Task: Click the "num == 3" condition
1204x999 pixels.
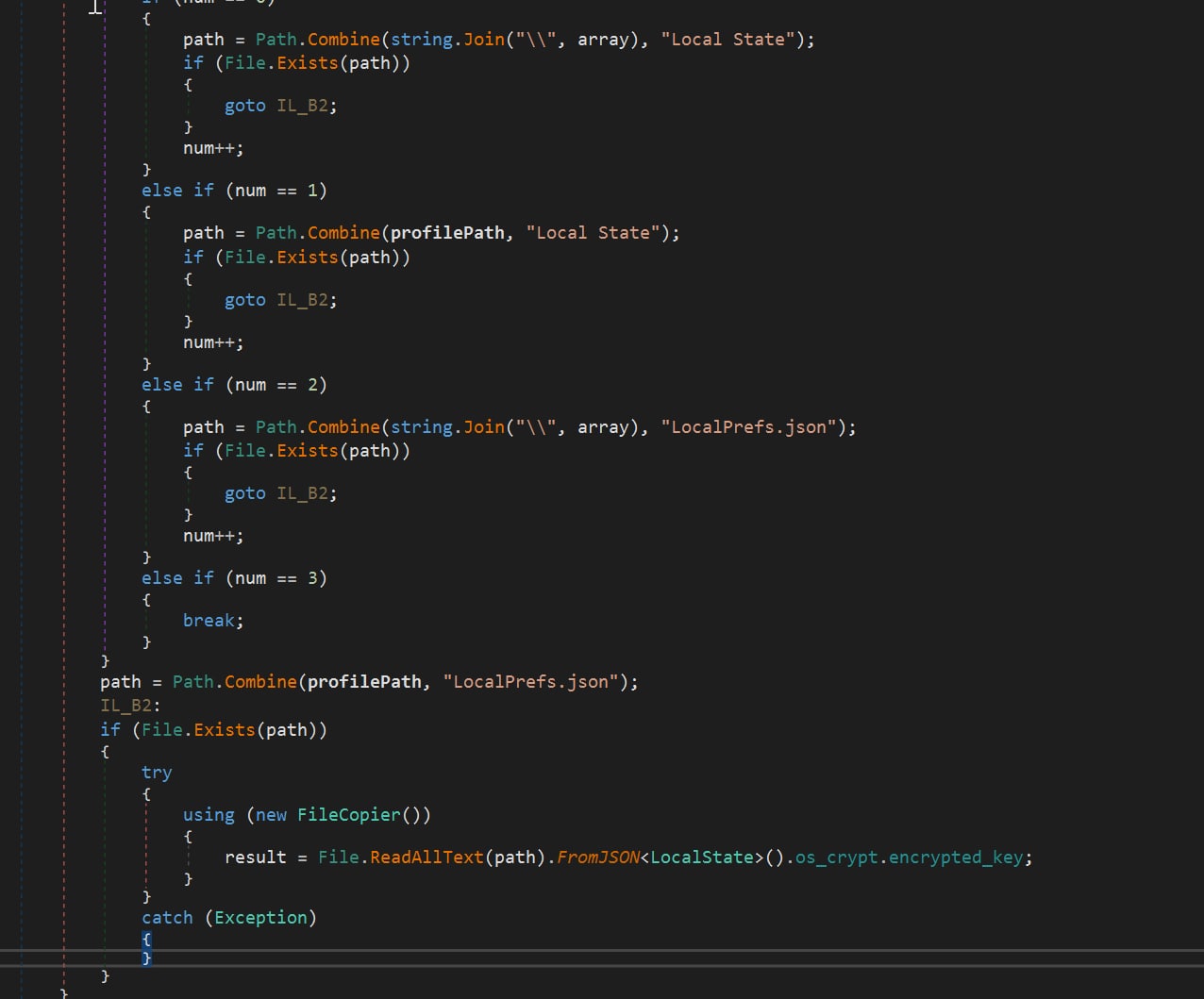Action: tap(276, 578)
